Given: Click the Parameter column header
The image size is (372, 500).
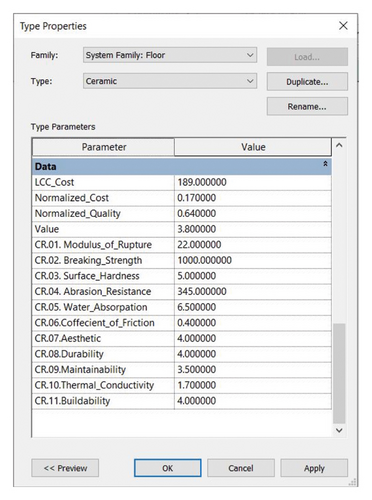Looking at the screenshot, I should tap(103, 147).
